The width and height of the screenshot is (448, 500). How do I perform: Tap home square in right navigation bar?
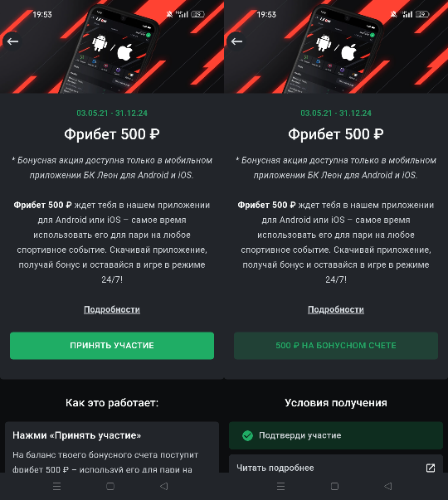click(335, 486)
